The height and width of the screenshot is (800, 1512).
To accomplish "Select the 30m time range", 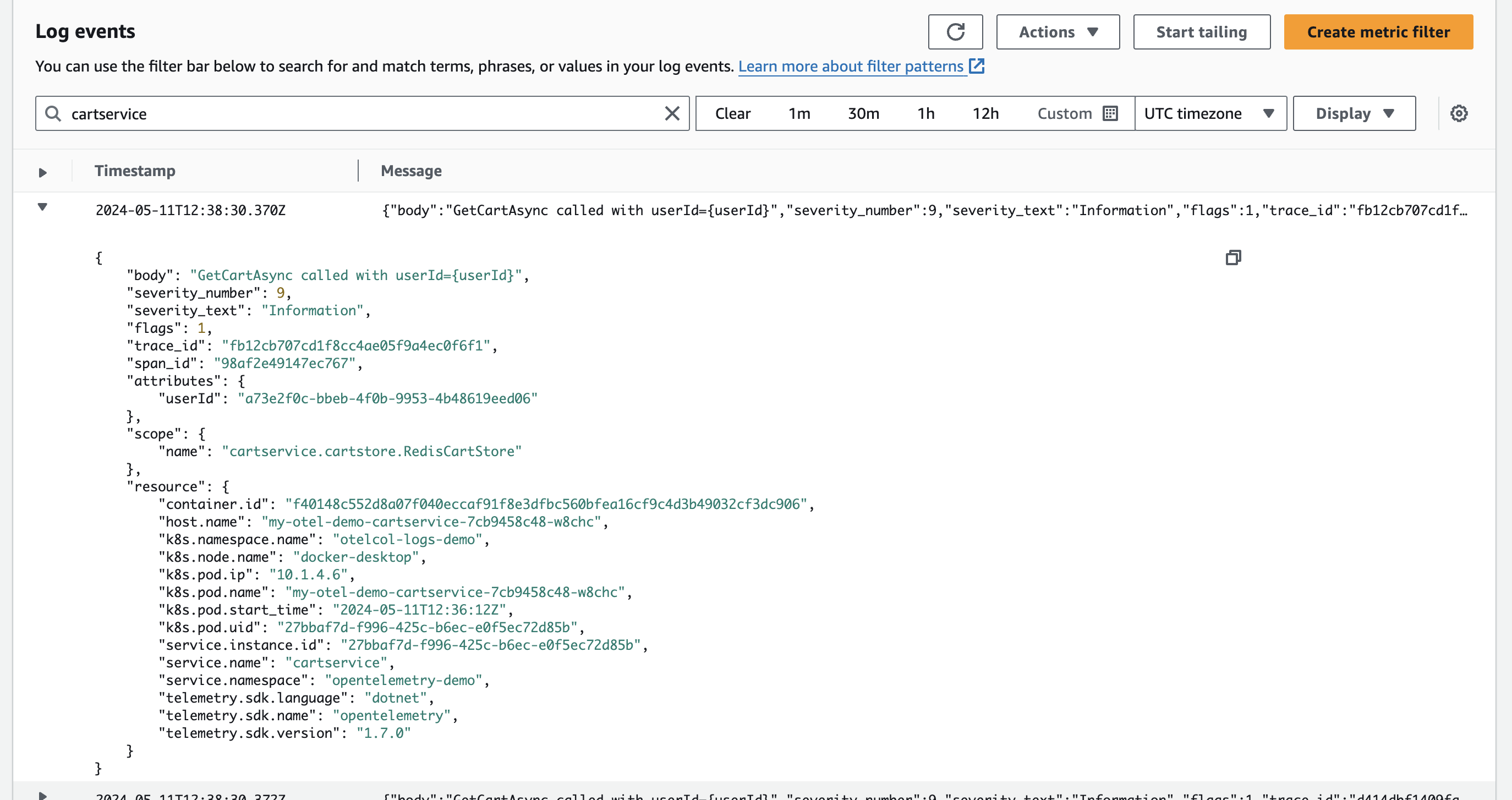I will [x=863, y=113].
